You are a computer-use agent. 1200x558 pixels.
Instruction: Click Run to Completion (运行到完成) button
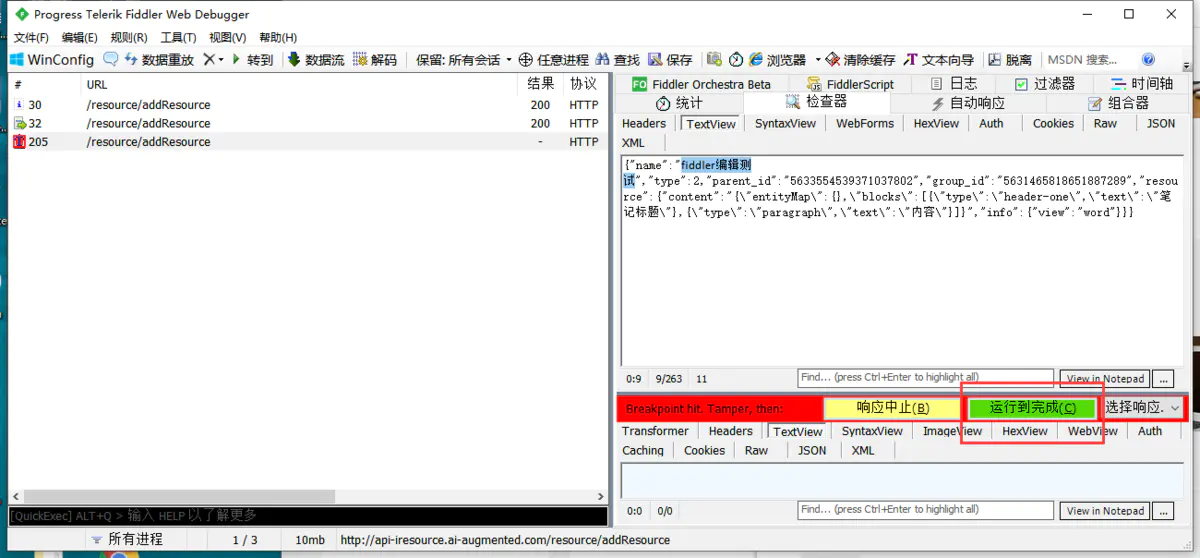1033,408
